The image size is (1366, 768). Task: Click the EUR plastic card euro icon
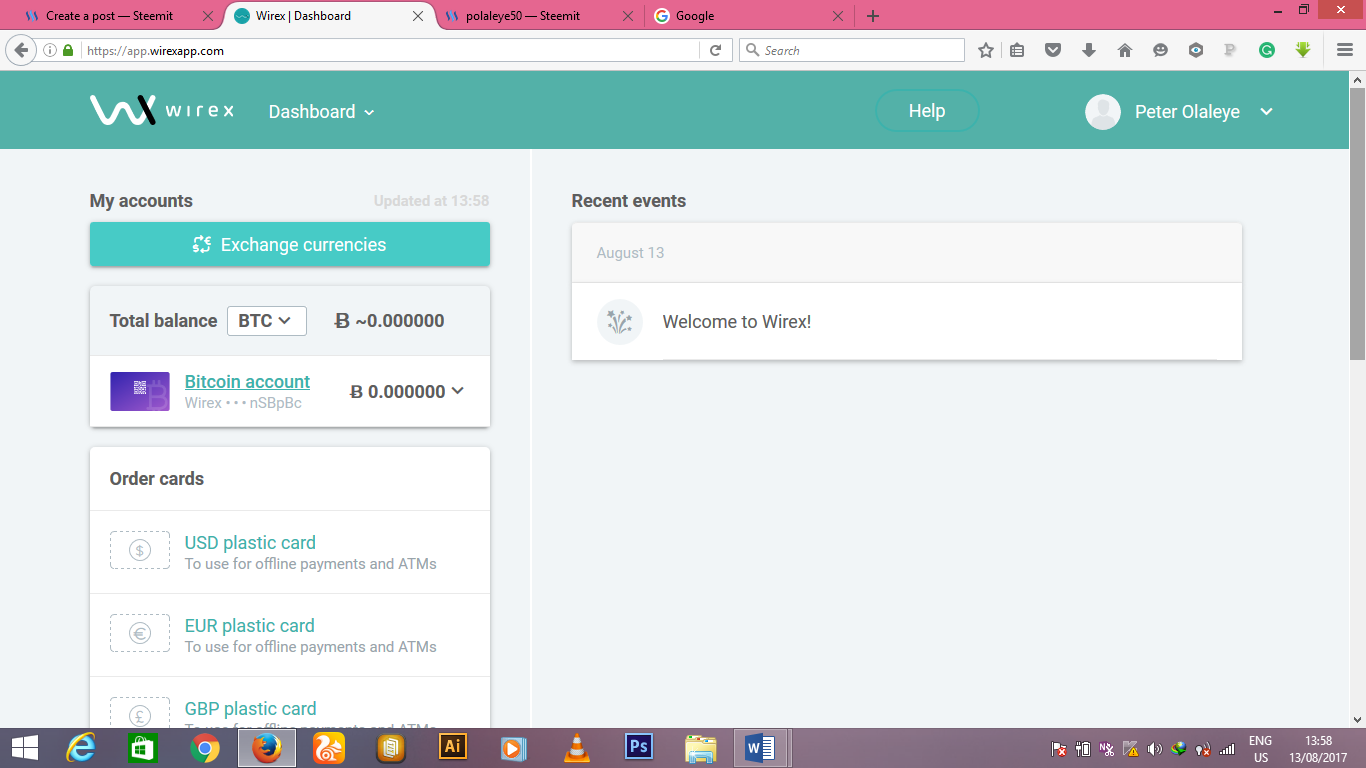(140, 633)
